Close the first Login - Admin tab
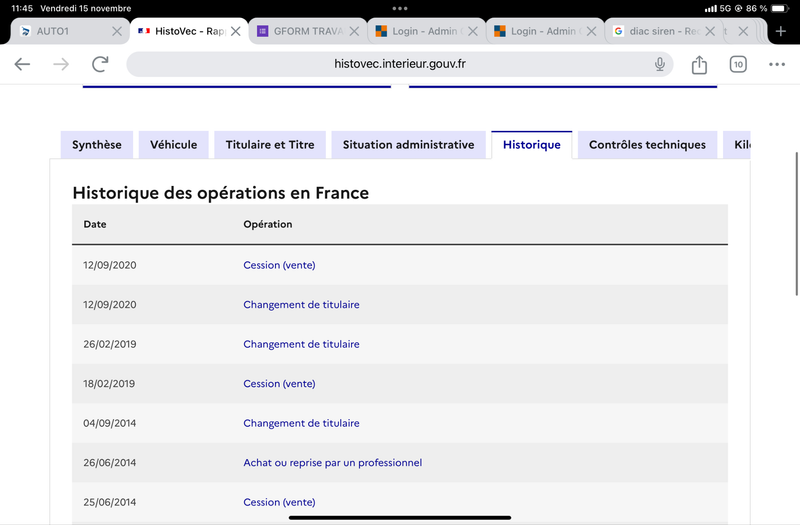The width and height of the screenshot is (800, 525). pos(473,31)
